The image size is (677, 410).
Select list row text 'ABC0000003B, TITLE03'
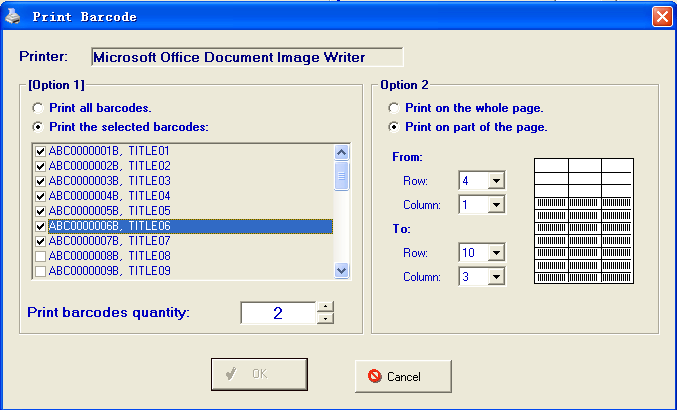tap(109, 181)
